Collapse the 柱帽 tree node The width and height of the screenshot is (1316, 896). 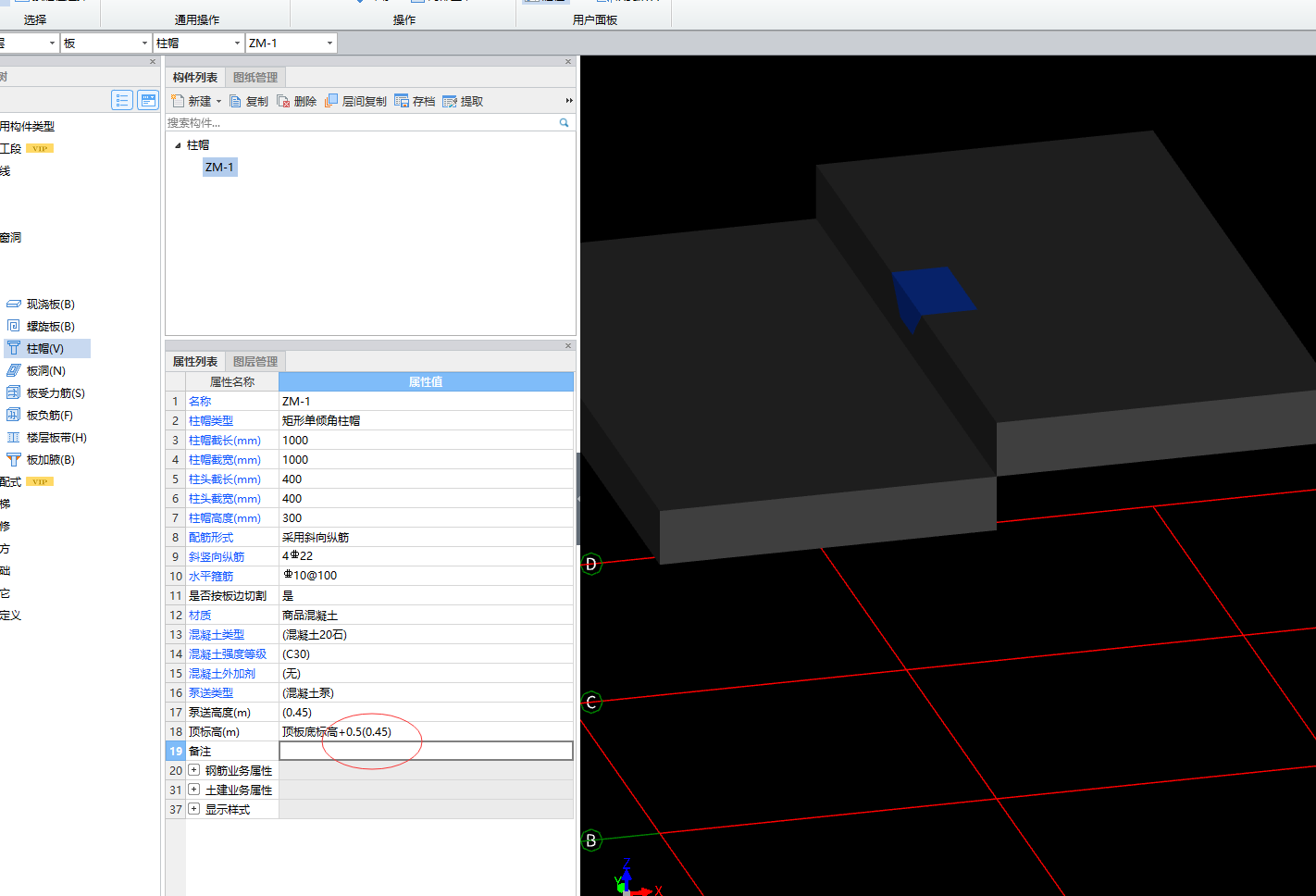[178, 145]
